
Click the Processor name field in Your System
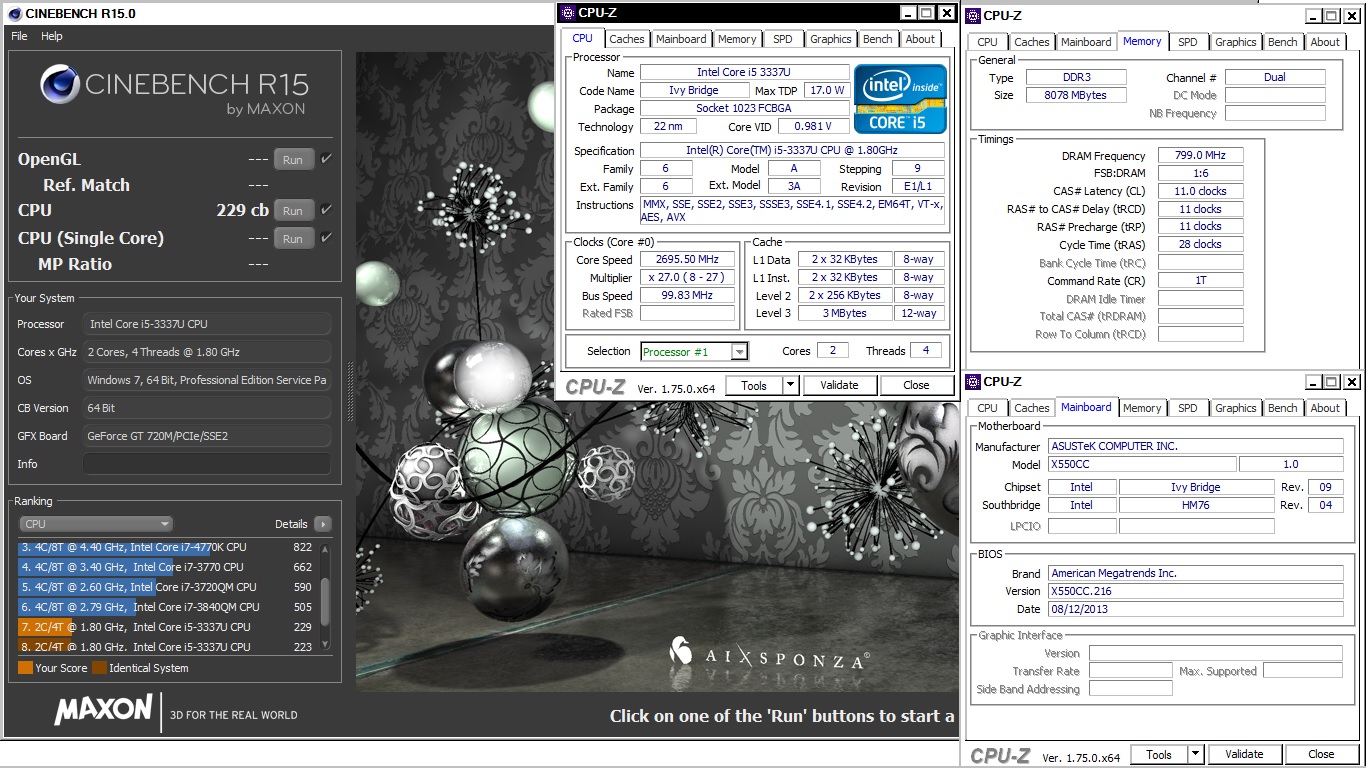(x=207, y=324)
